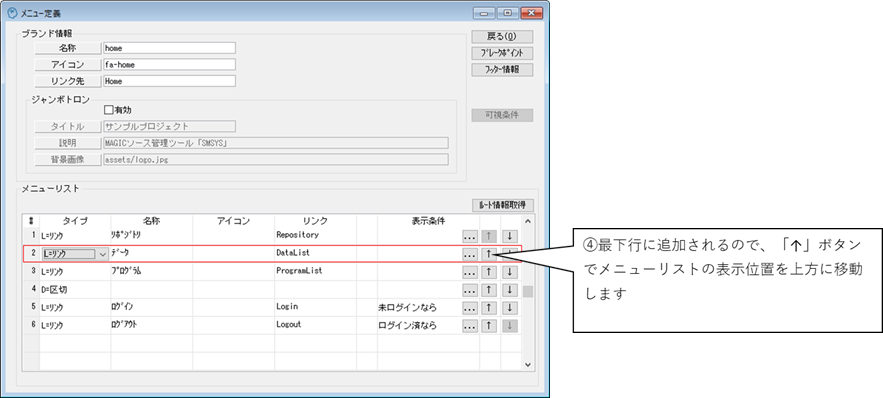Select the Repository link cell
The image size is (883, 398).
tap(315, 235)
